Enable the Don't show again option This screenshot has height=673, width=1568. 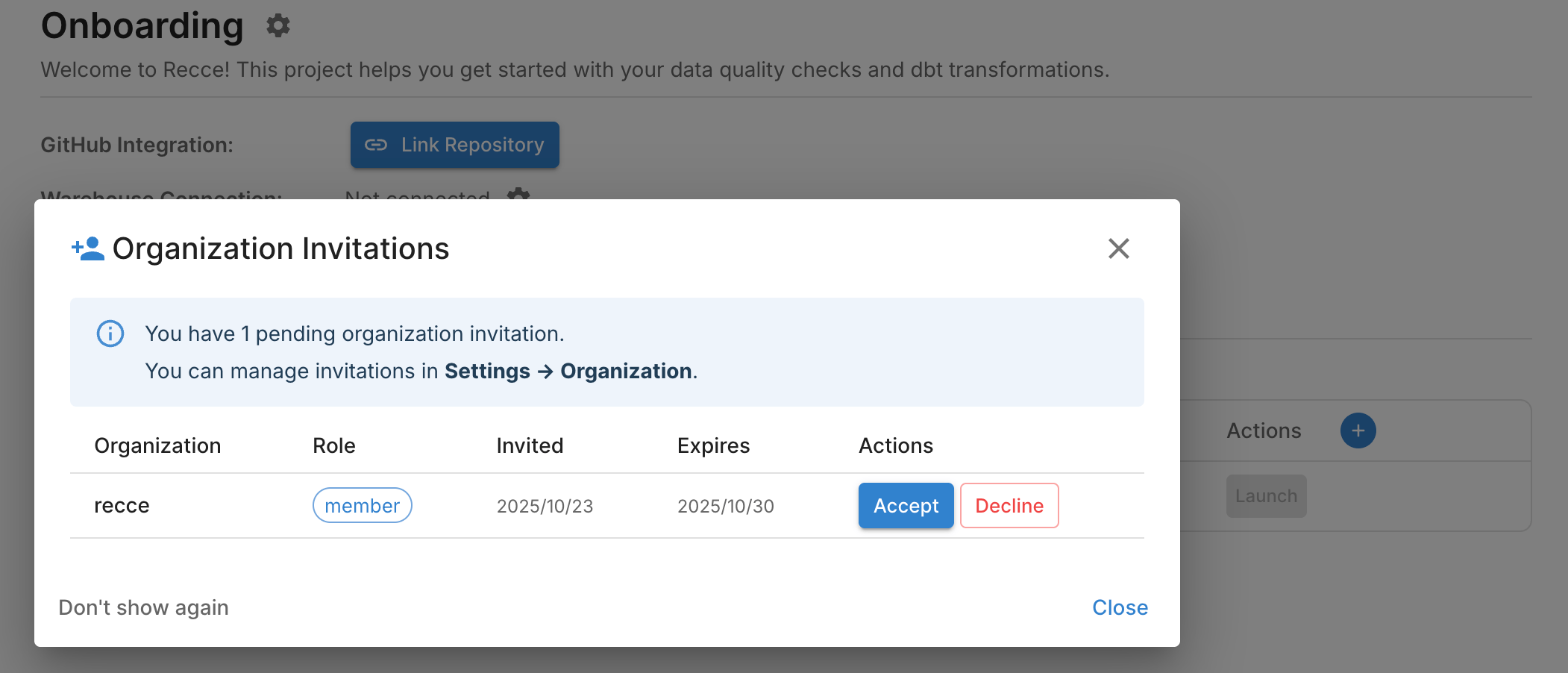pos(143,607)
